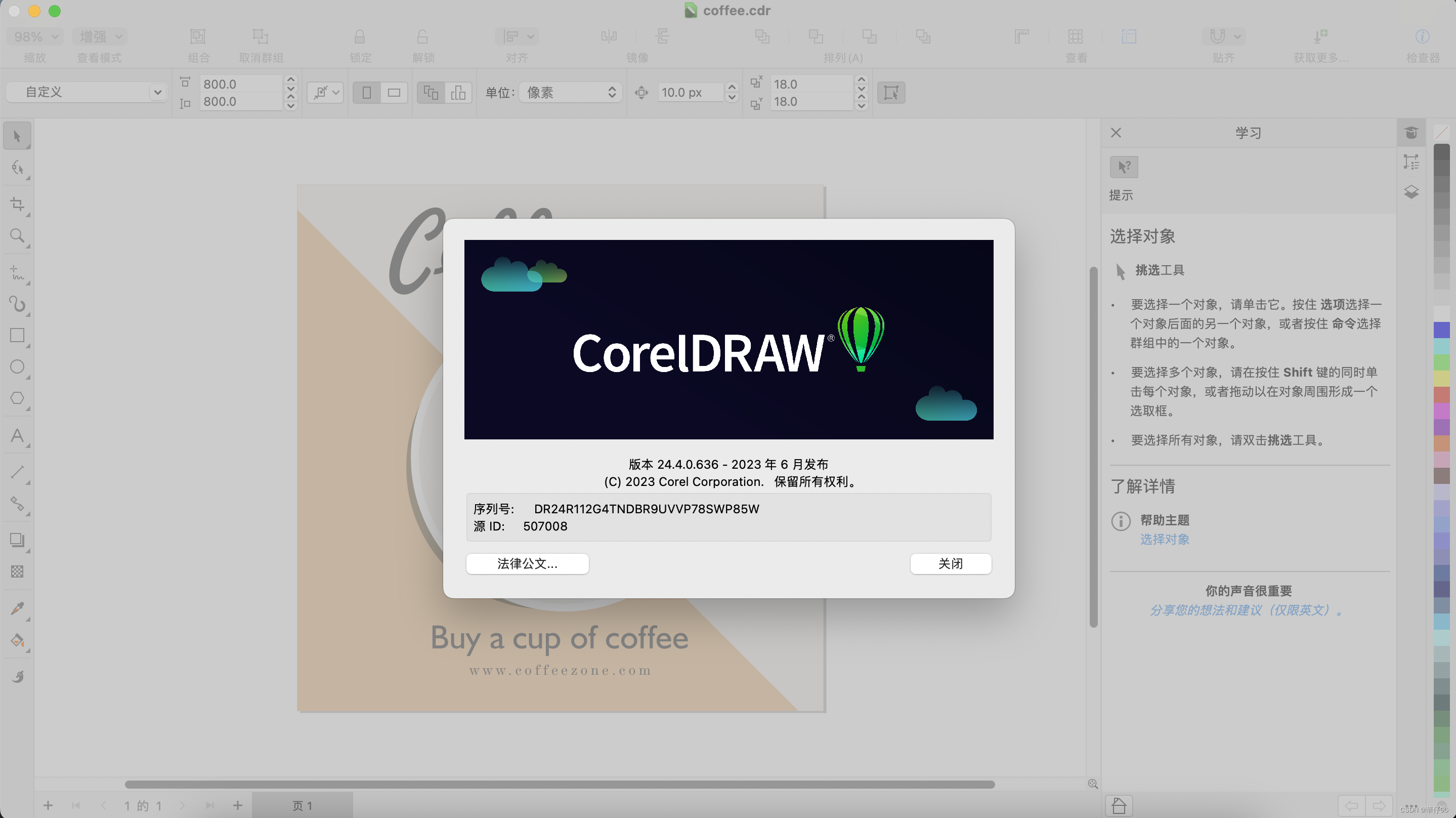Add a page with bottom-left plus
This screenshot has height=818, width=1456.
point(48,805)
